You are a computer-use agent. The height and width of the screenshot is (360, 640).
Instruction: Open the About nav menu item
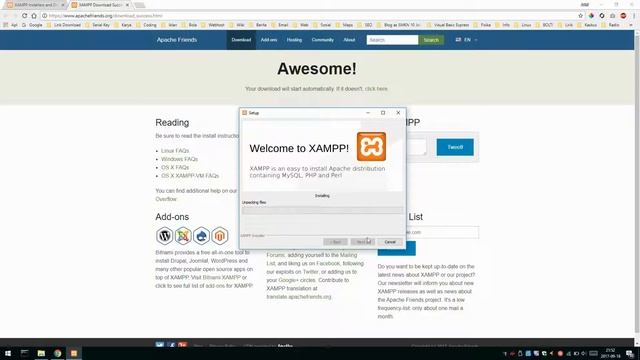349,40
